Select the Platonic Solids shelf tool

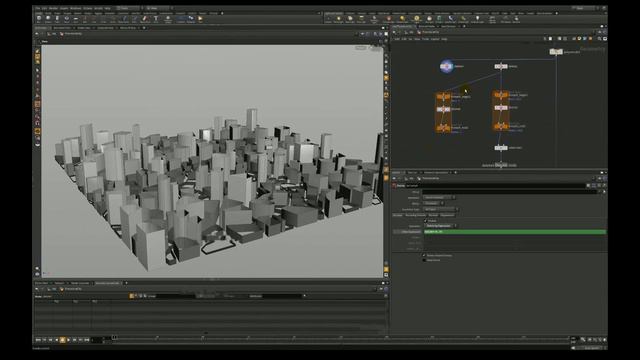point(168,19)
